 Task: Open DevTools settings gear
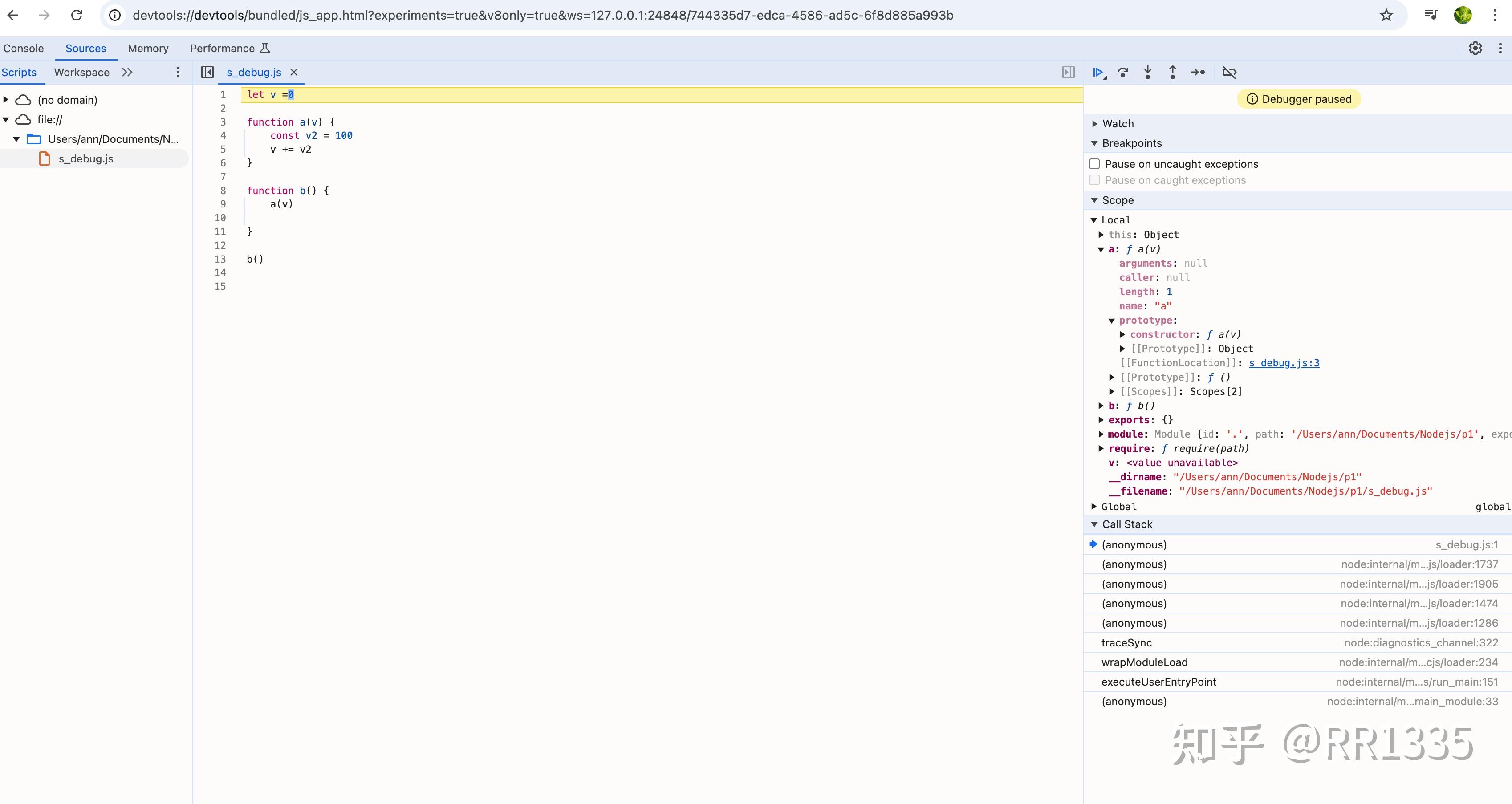(1475, 48)
